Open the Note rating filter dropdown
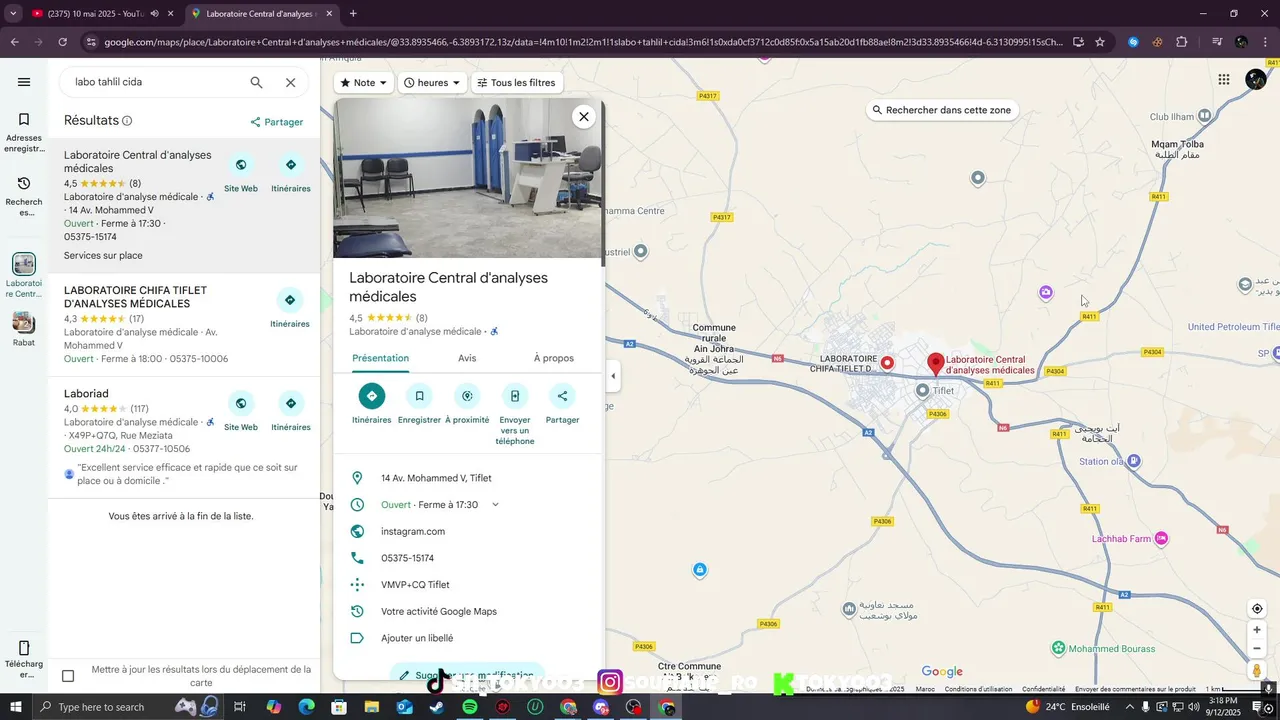 pyautogui.click(x=363, y=83)
